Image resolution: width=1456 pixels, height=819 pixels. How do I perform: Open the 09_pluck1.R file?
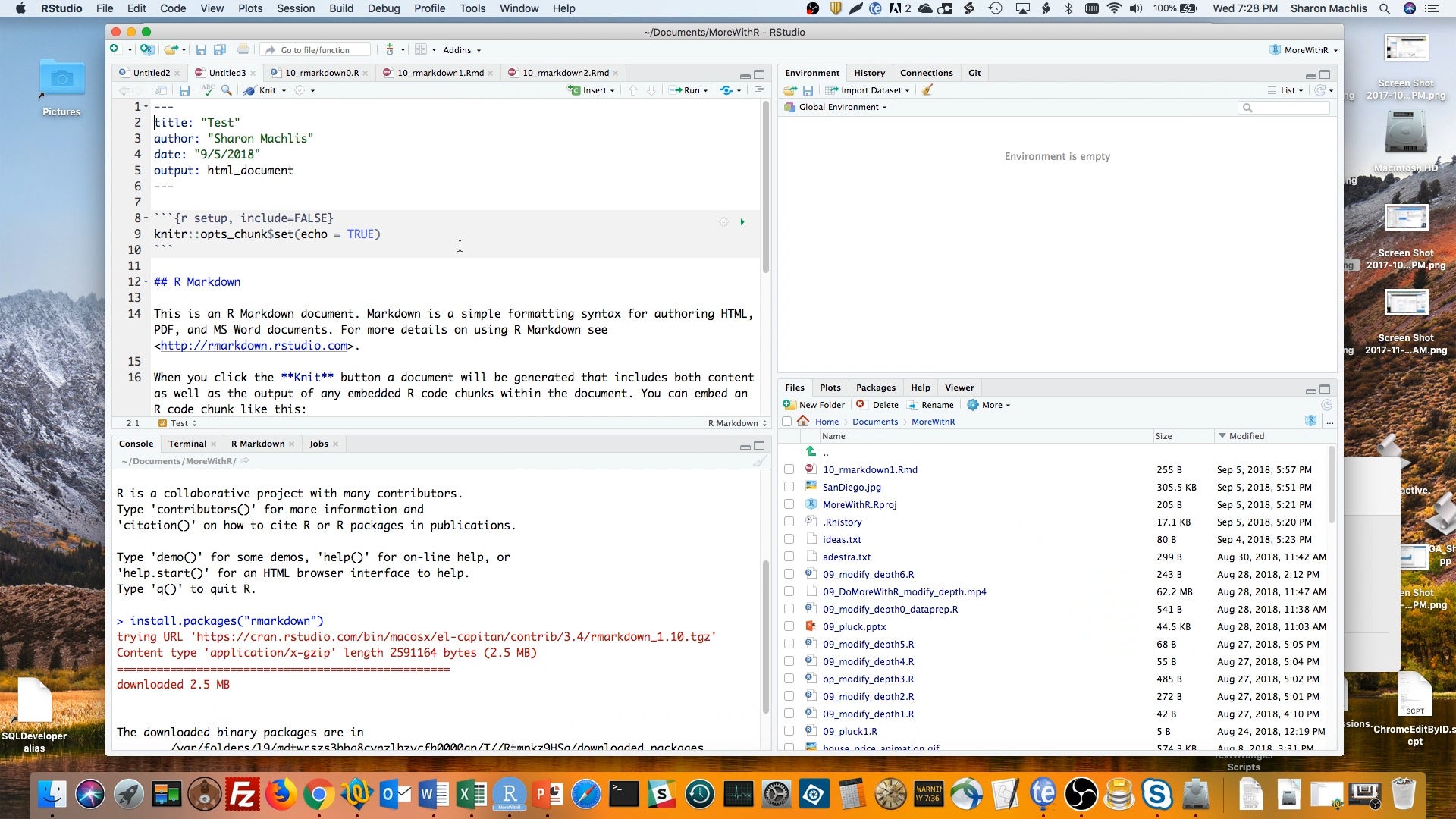[849, 732]
